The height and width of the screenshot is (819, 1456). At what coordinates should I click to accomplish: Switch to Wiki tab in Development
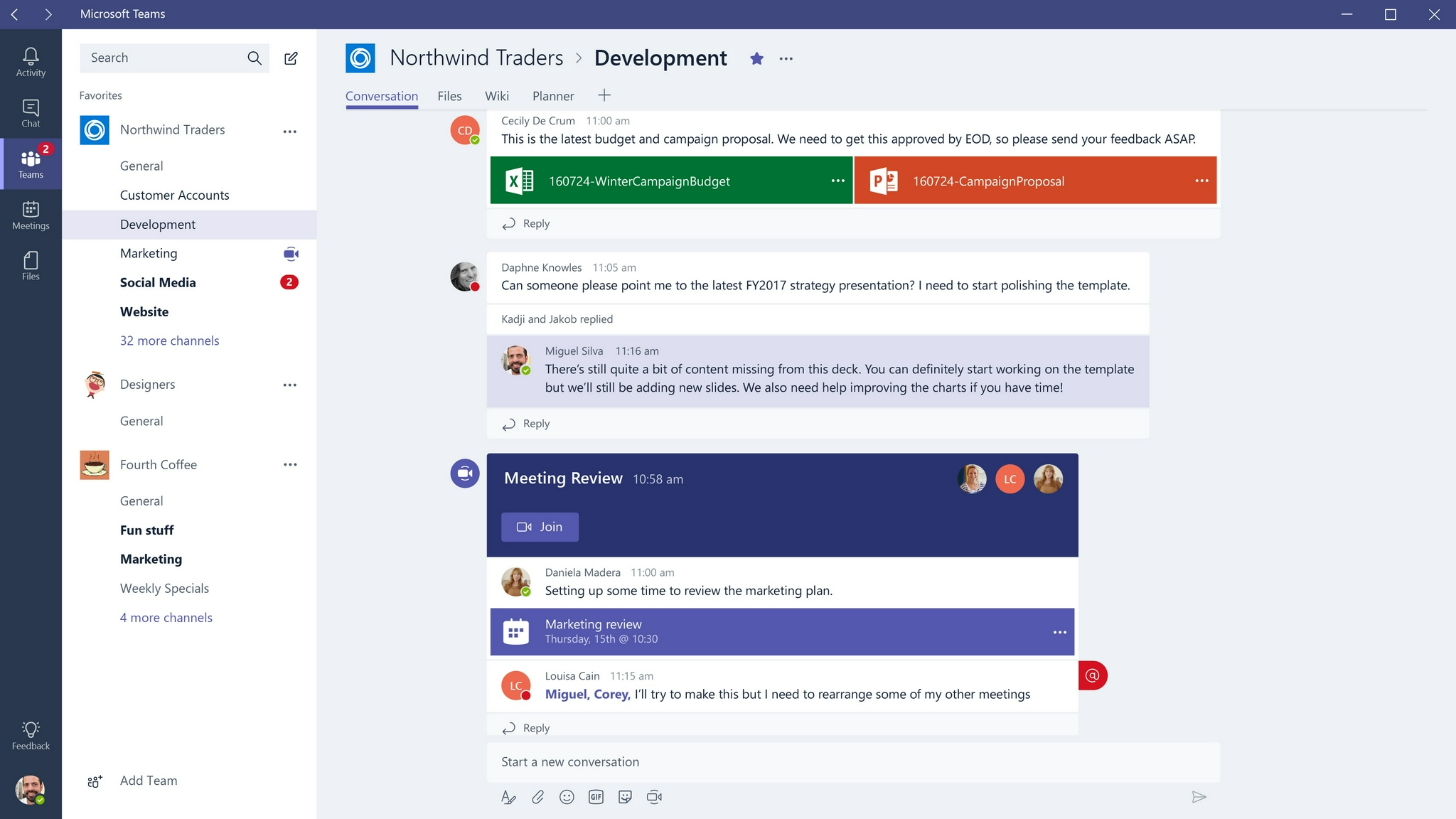497,95
